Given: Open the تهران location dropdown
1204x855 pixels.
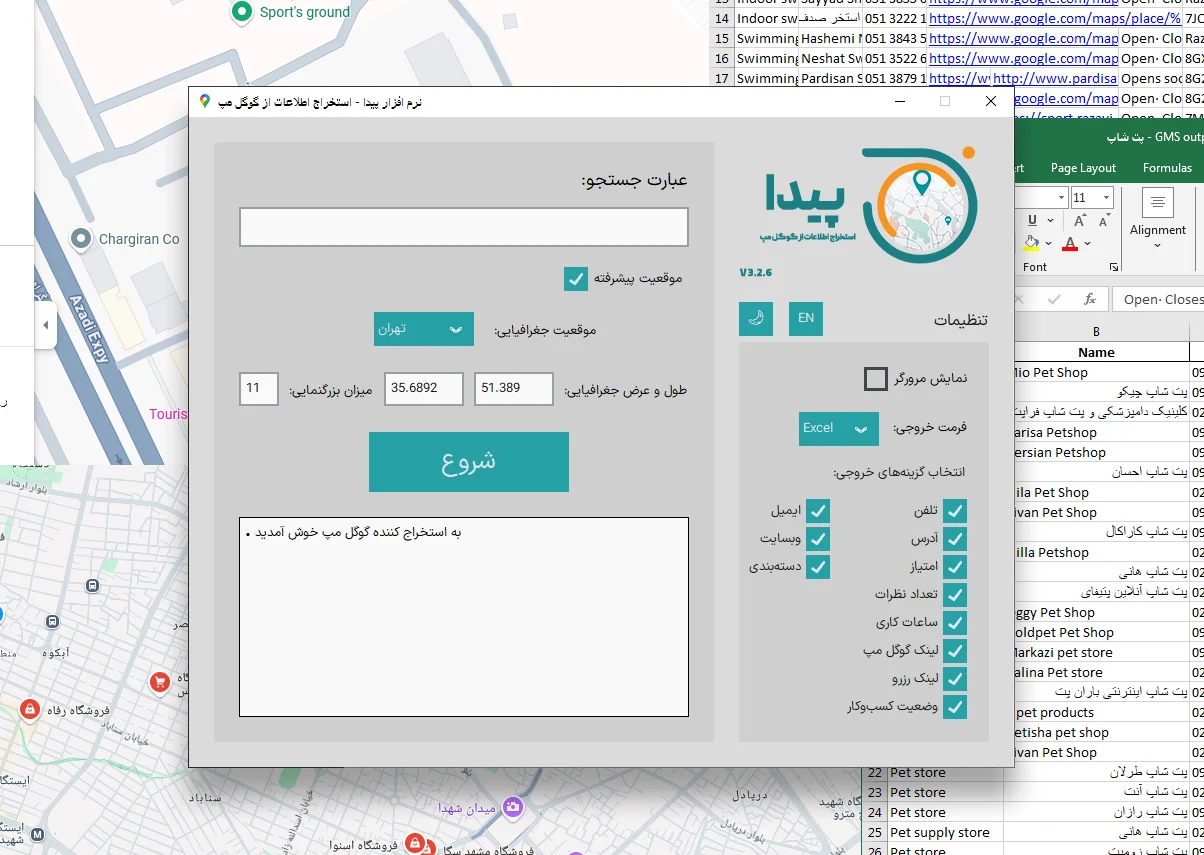Looking at the screenshot, I should tap(423, 328).
